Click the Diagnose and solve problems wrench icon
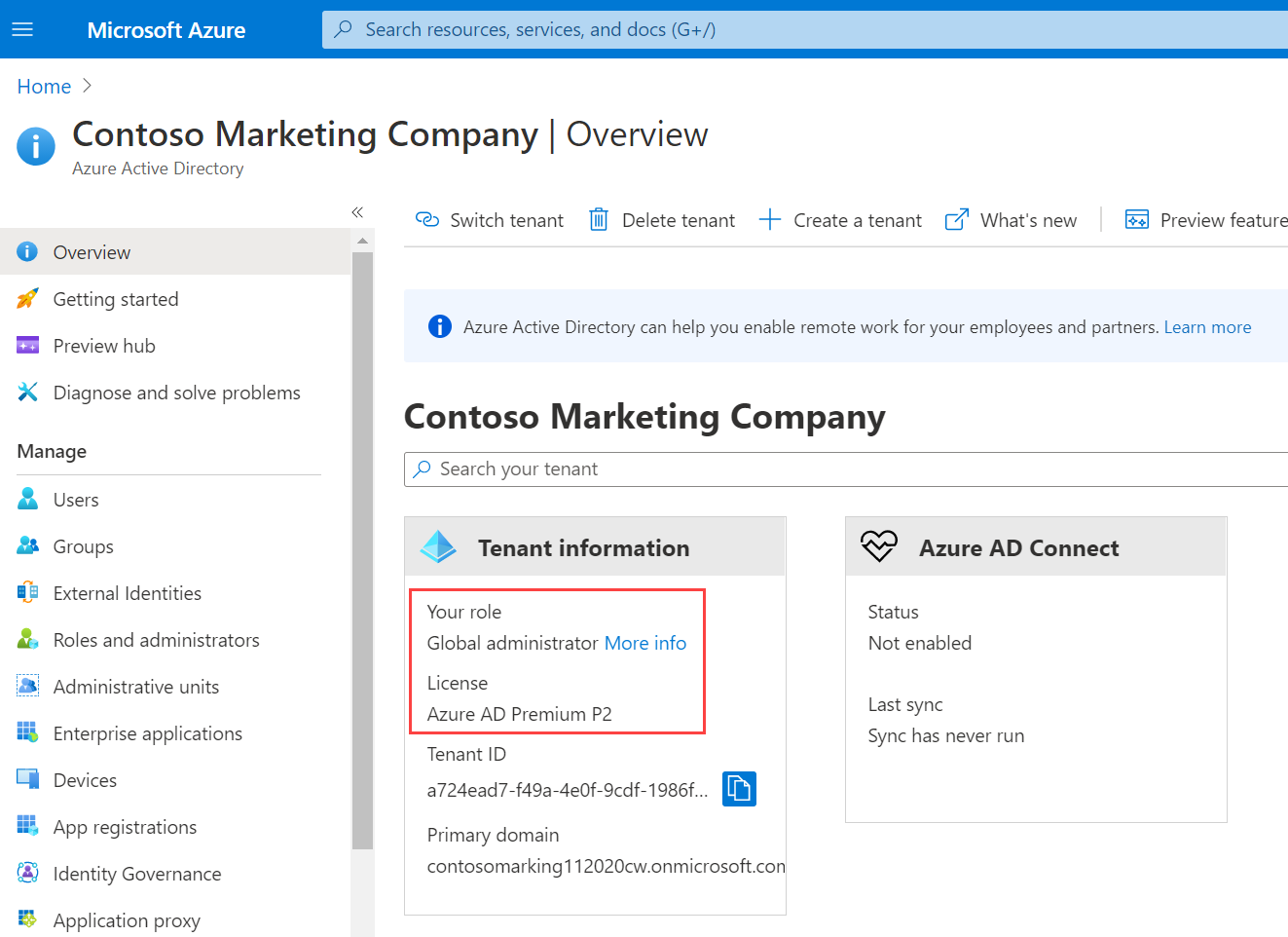Viewport: 1288px width, 937px height. click(x=27, y=393)
